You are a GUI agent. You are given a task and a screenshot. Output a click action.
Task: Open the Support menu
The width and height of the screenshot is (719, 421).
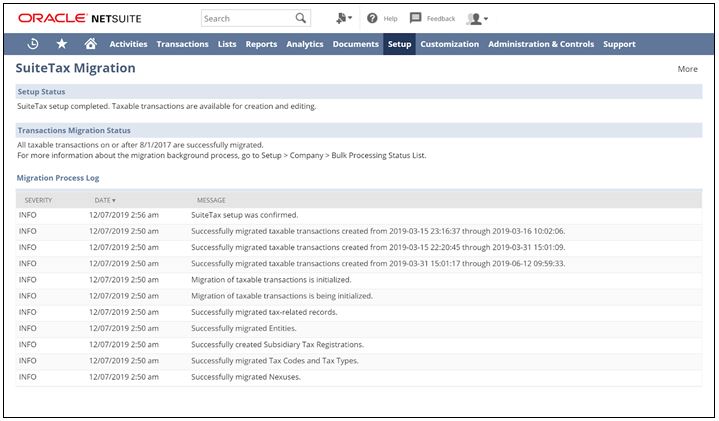[x=619, y=44]
